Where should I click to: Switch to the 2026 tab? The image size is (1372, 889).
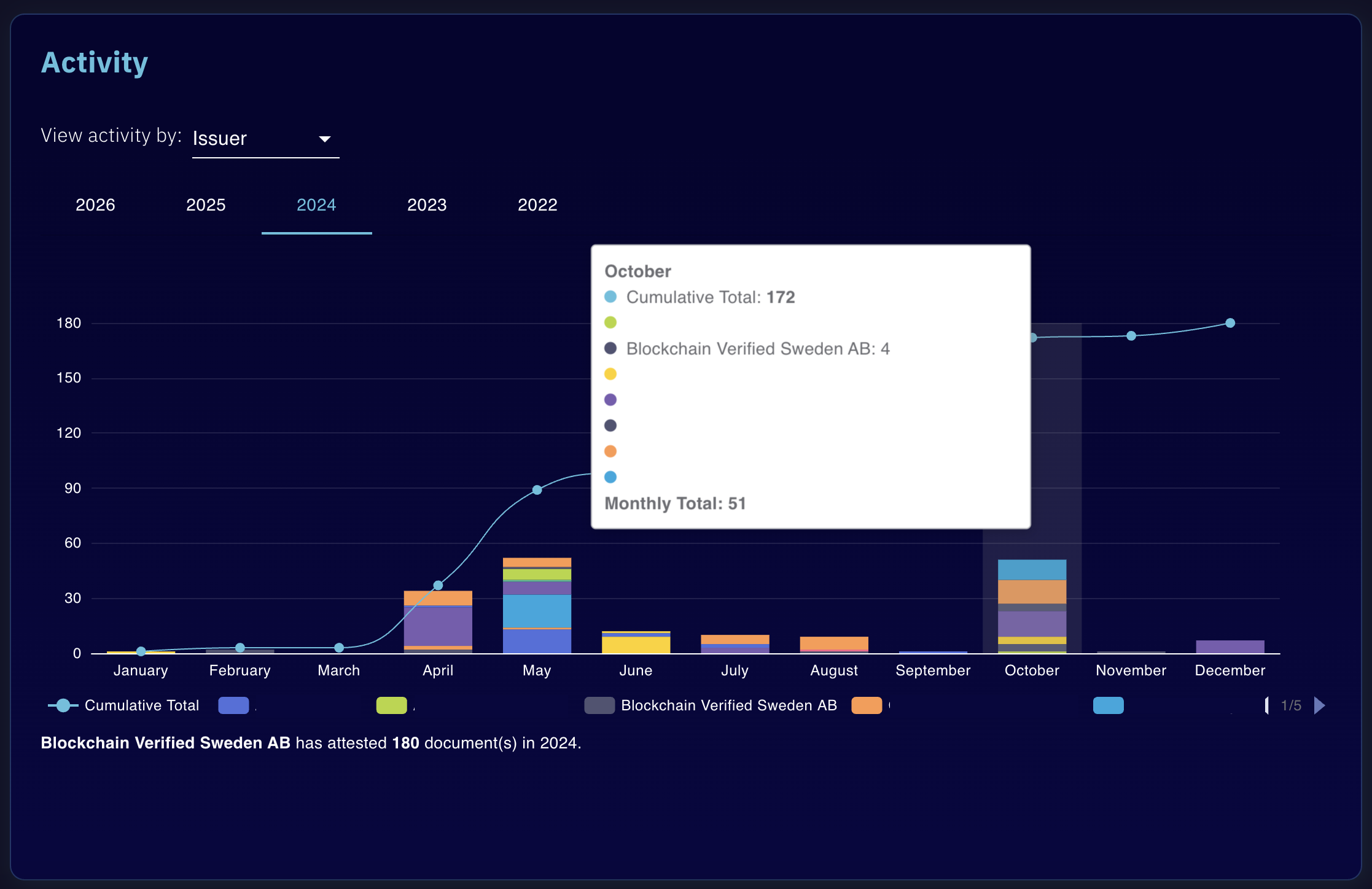coord(95,205)
